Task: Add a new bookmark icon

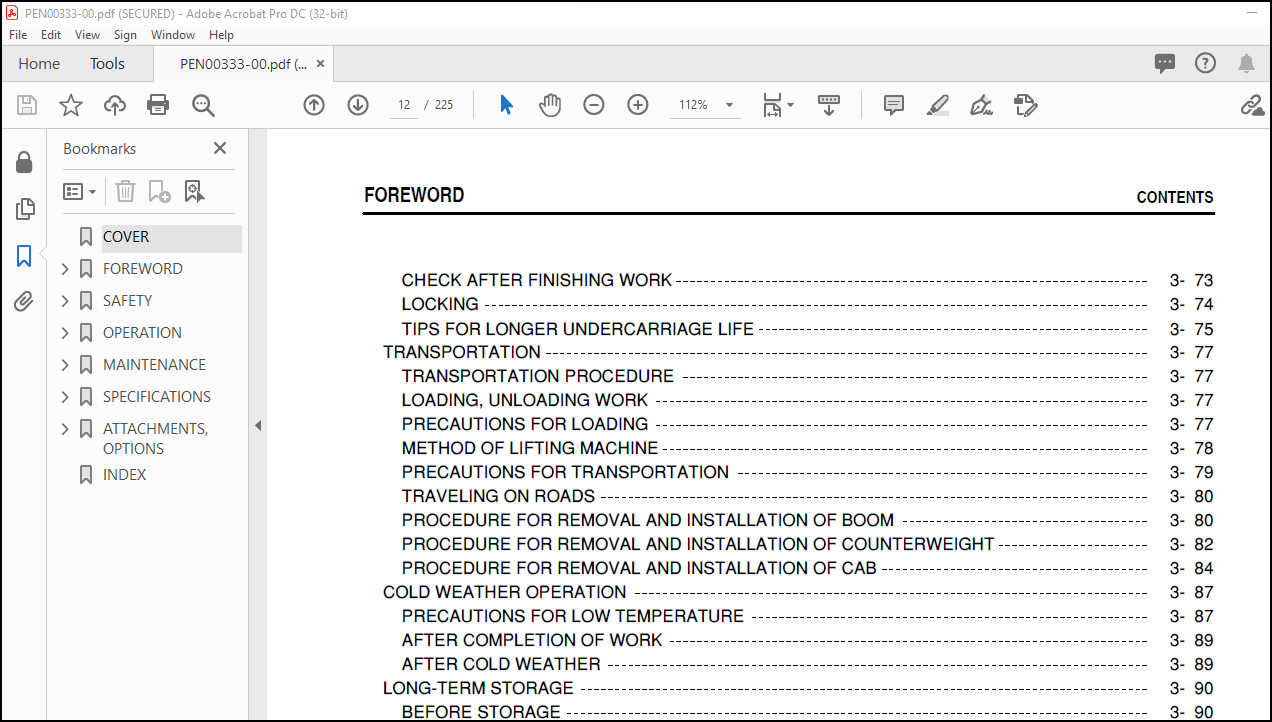Action: pyautogui.click(x=159, y=191)
